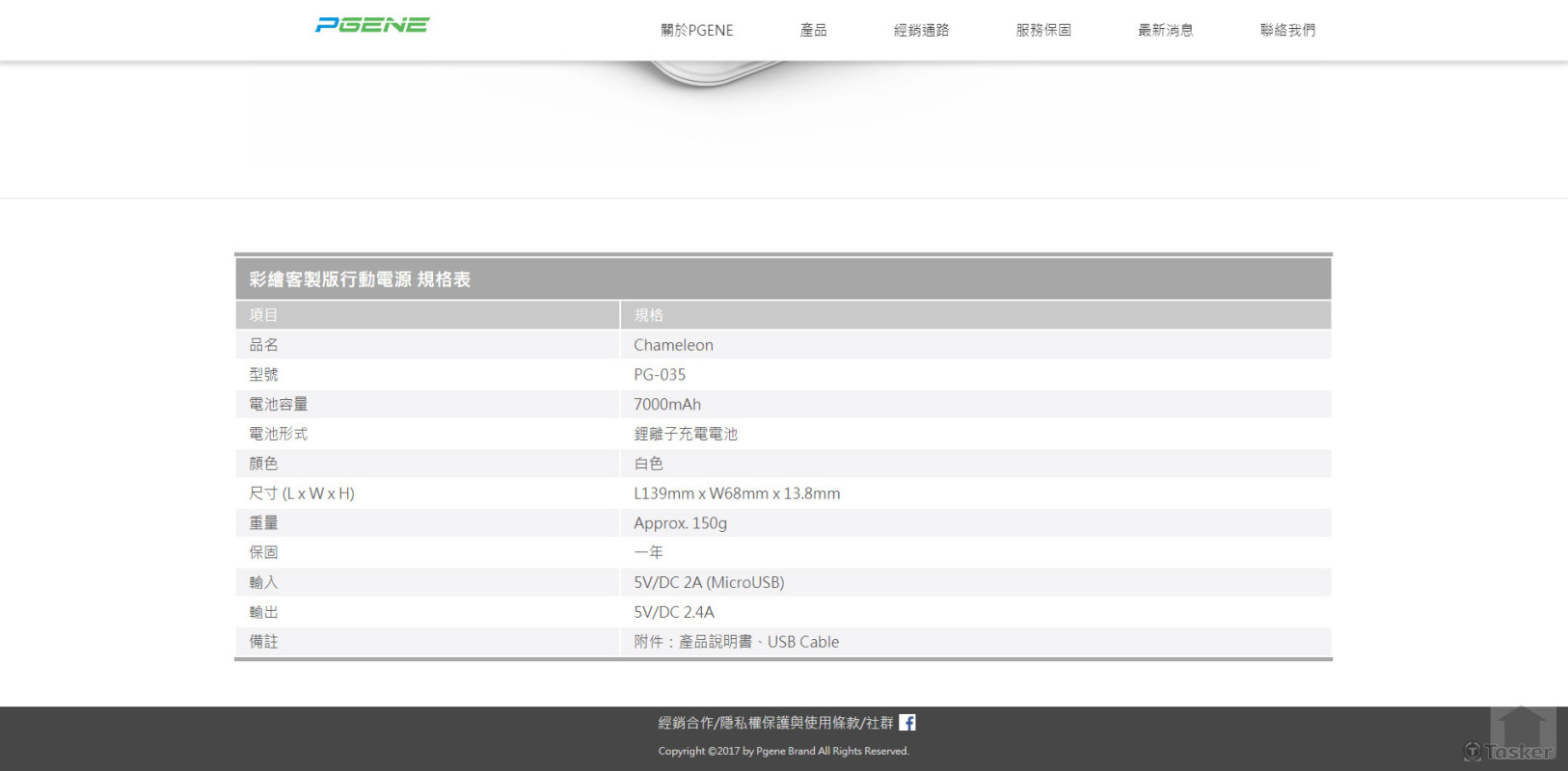Image resolution: width=1568 pixels, height=771 pixels.
Task: Click the 型號 row label
Action: [x=263, y=375]
